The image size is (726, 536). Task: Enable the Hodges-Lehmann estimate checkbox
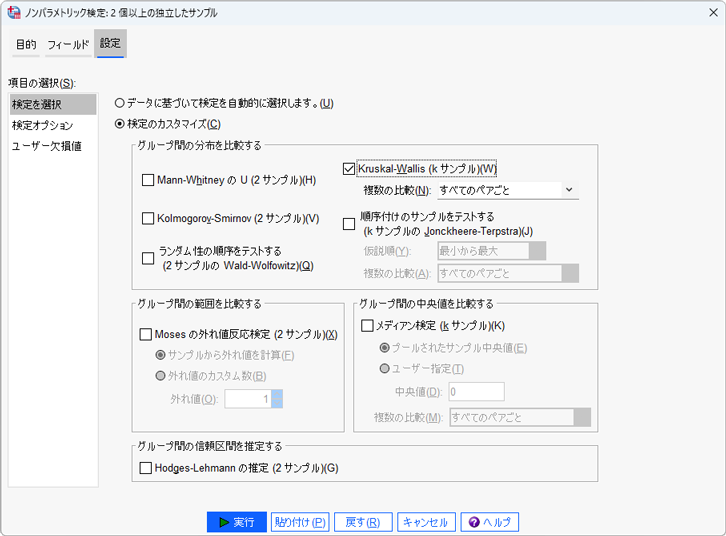pos(146,467)
